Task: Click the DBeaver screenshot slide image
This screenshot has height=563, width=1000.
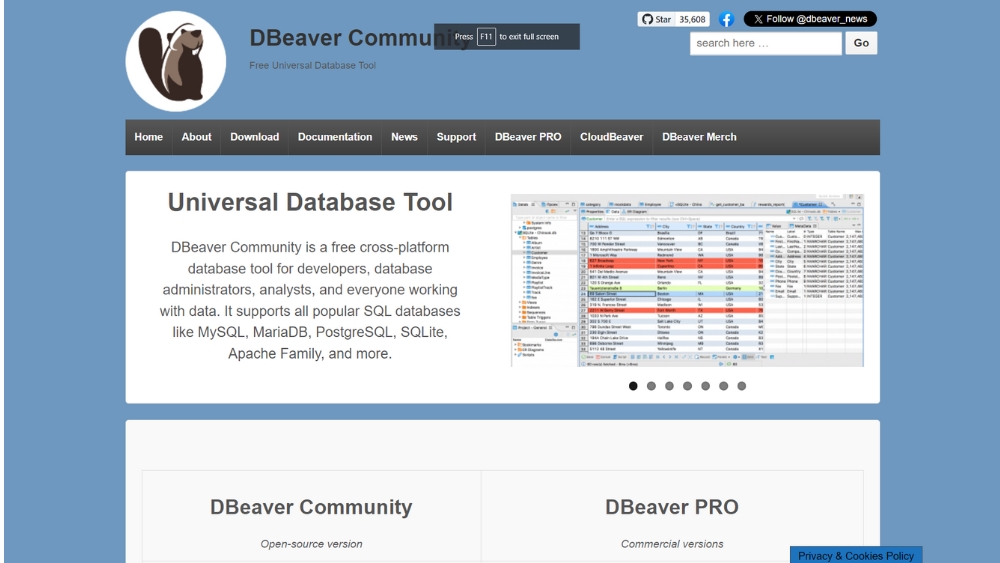Action: (687, 281)
